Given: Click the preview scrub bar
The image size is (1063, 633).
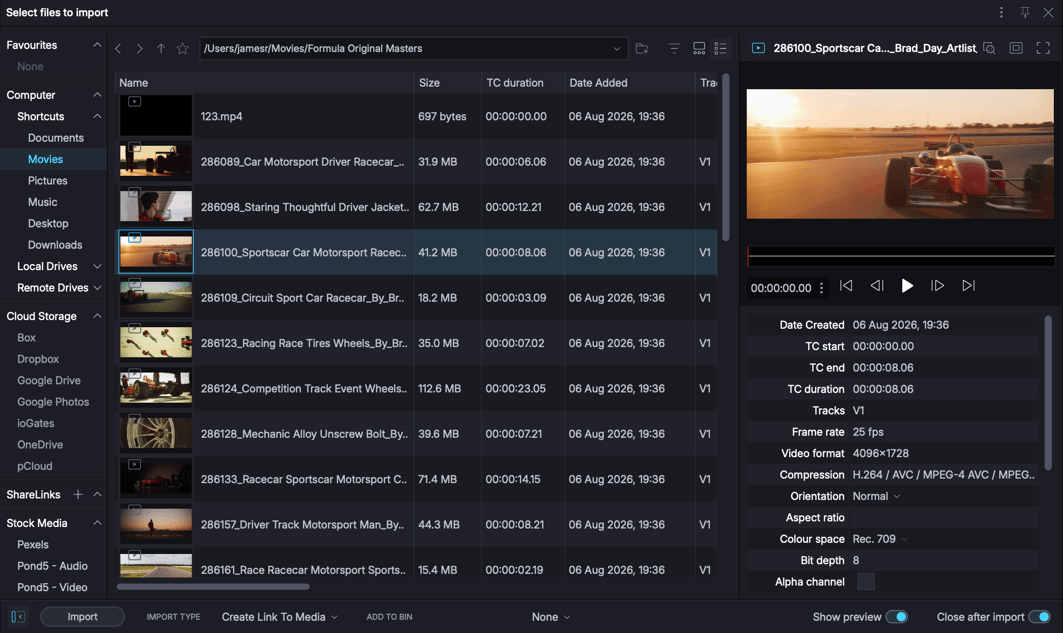Looking at the screenshot, I should (900, 256).
